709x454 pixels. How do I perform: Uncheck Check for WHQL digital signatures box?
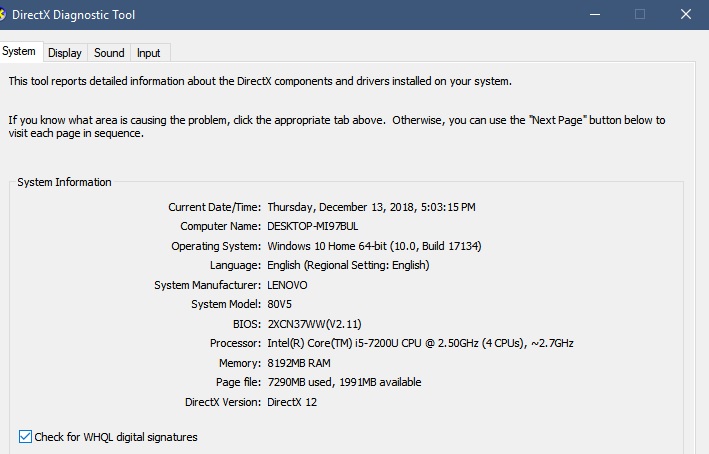25,437
